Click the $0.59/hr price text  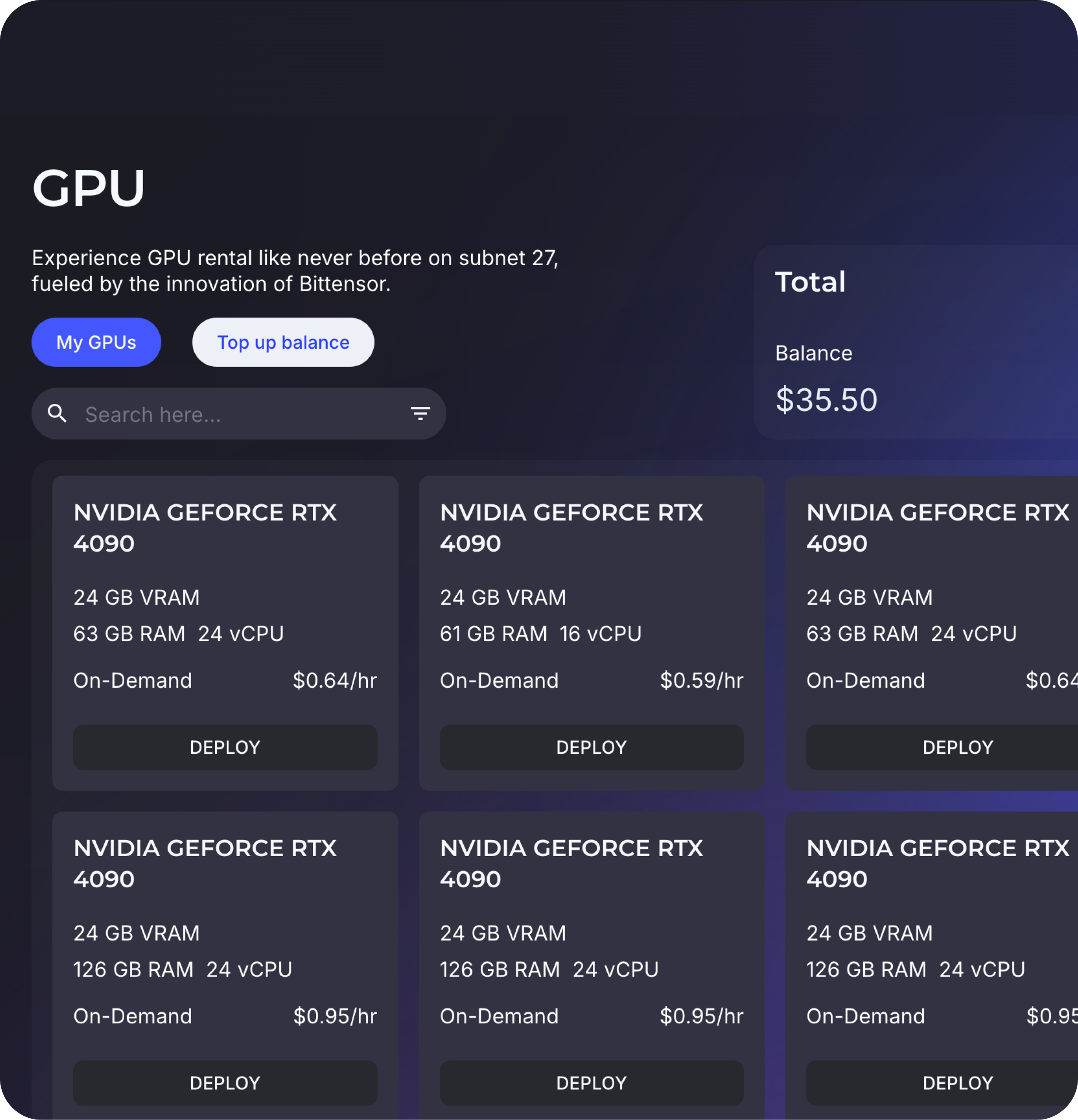(x=701, y=681)
